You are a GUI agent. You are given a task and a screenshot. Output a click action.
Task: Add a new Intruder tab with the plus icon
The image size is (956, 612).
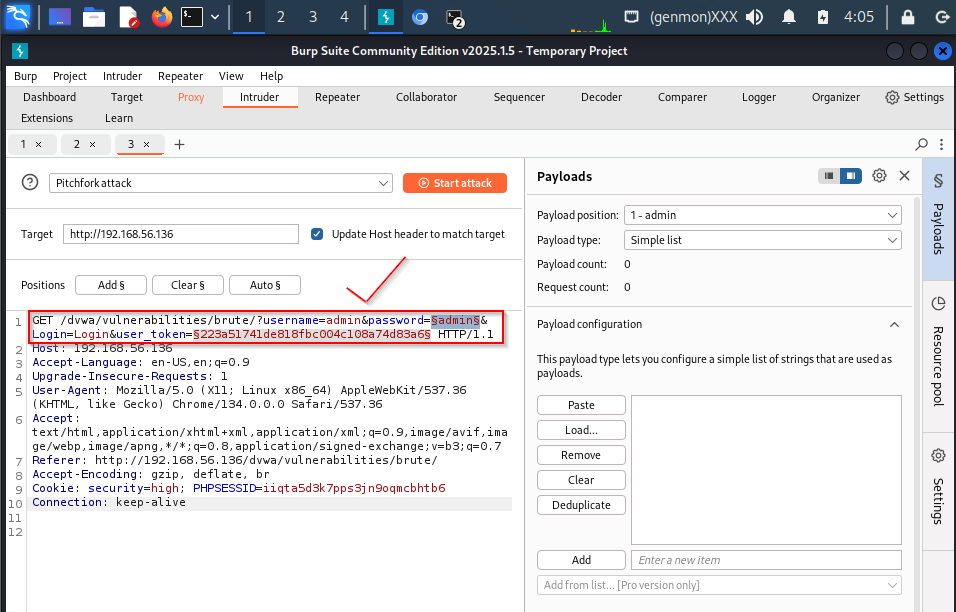(x=179, y=144)
